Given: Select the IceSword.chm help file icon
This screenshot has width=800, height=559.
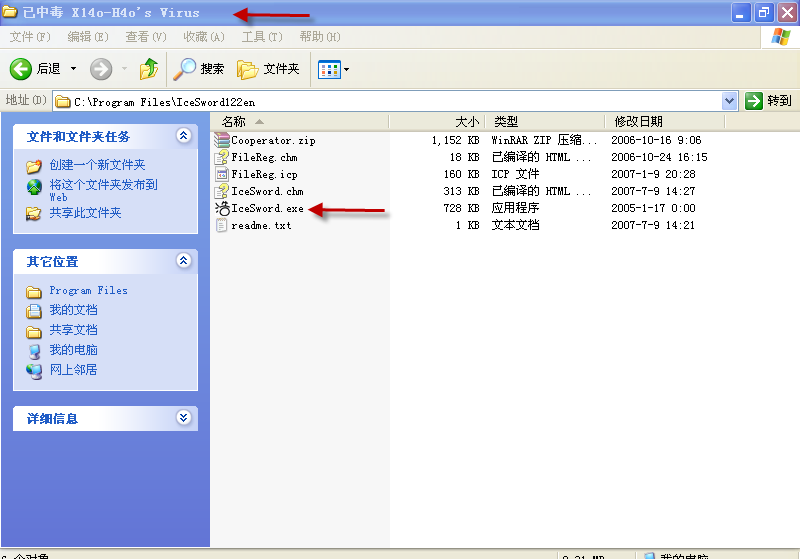Looking at the screenshot, I should (x=222, y=191).
